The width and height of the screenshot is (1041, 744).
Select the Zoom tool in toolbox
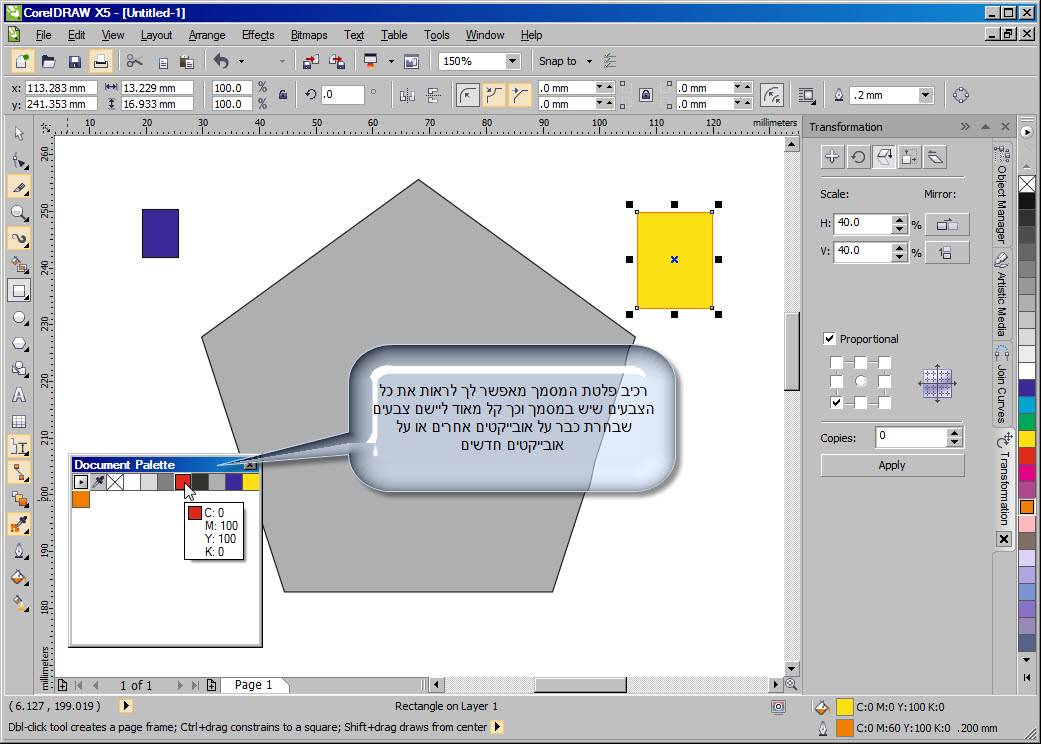click(x=19, y=213)
